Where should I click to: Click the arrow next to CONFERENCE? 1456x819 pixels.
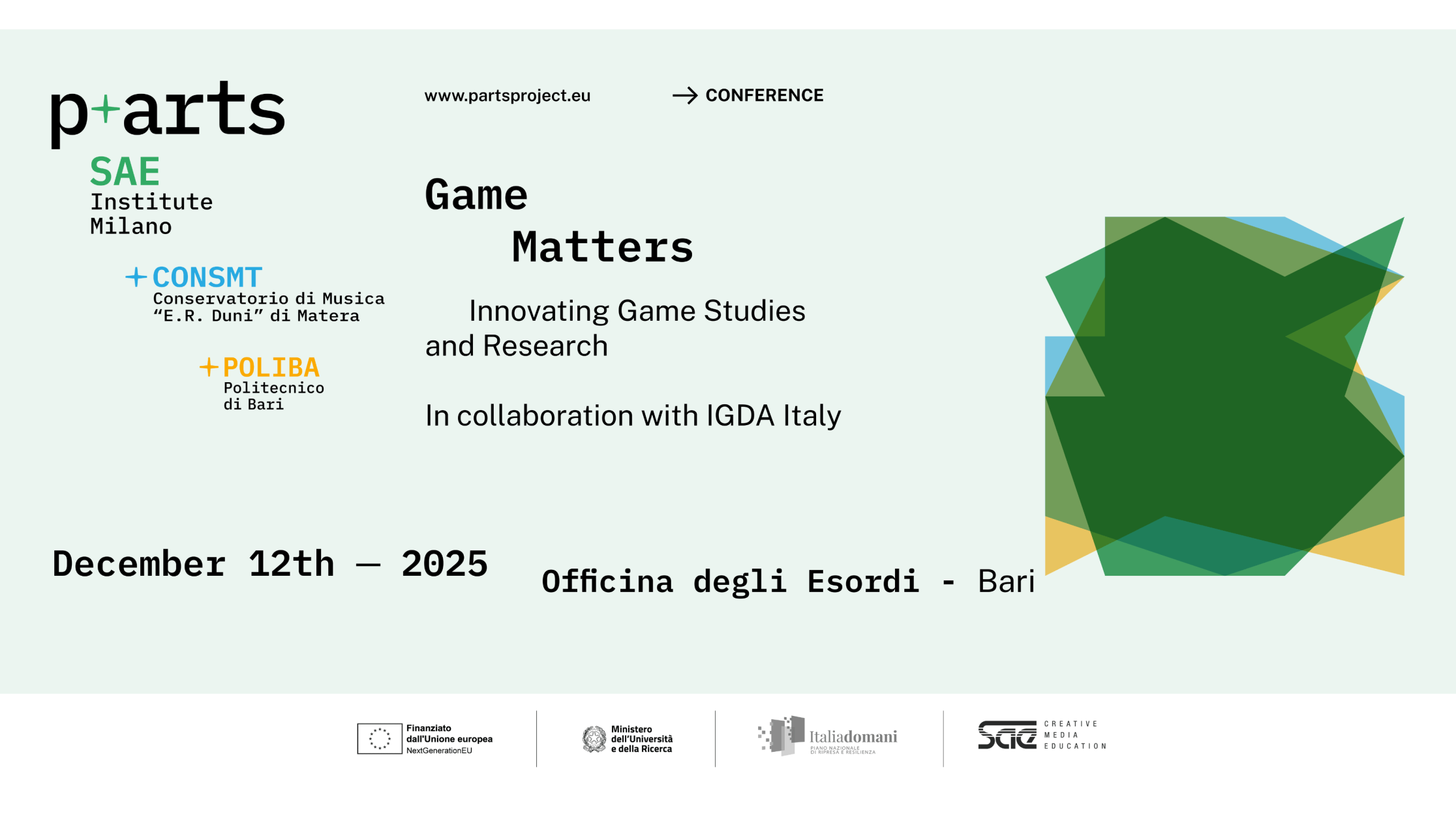pyautogui.click(x=685, y=96)
